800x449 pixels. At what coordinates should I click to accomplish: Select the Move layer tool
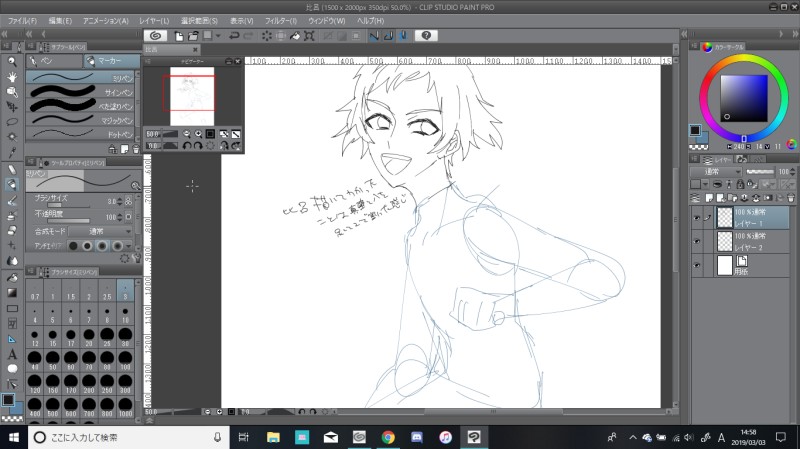point(12,107)
